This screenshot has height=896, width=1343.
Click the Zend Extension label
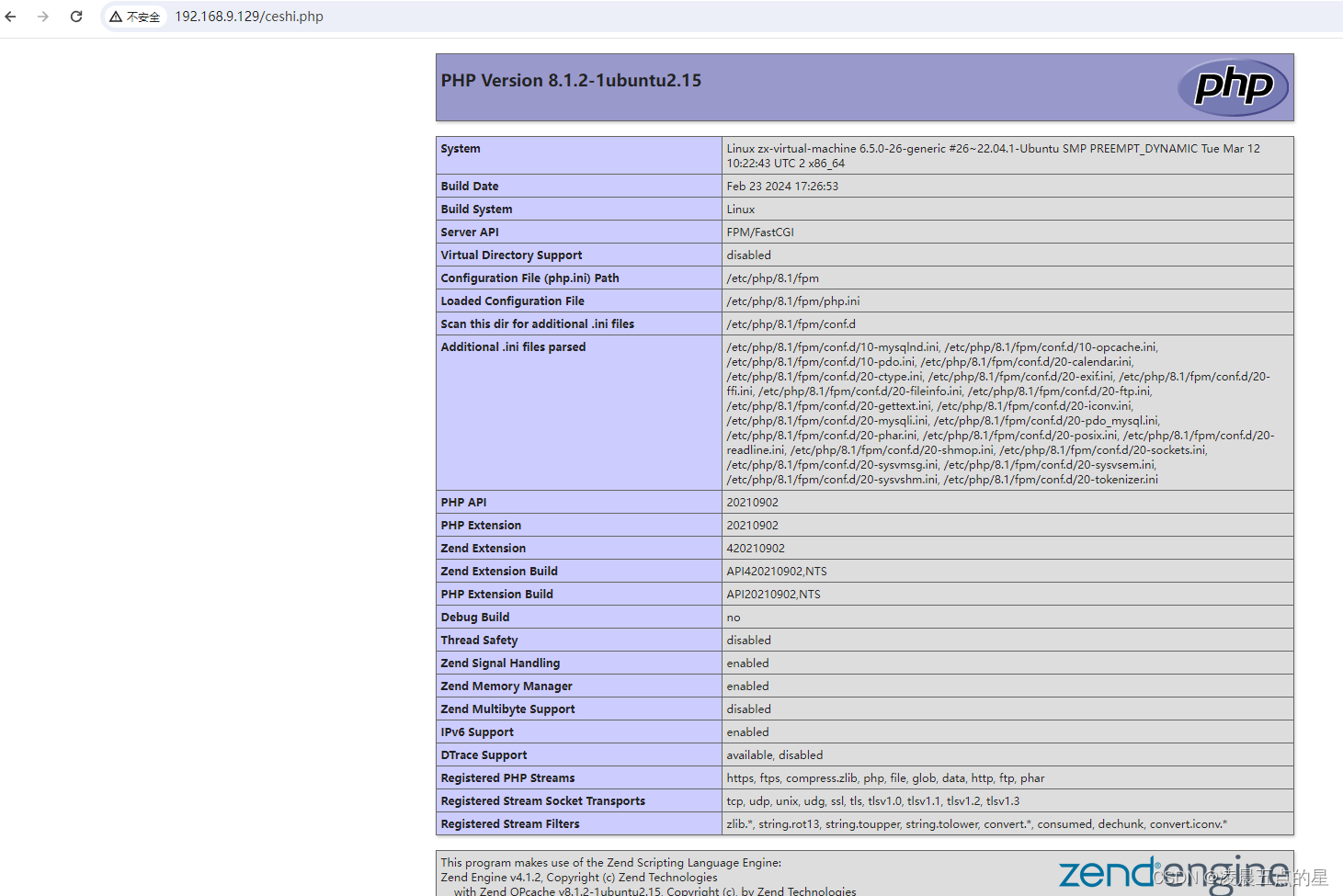[x=484, y=549]
